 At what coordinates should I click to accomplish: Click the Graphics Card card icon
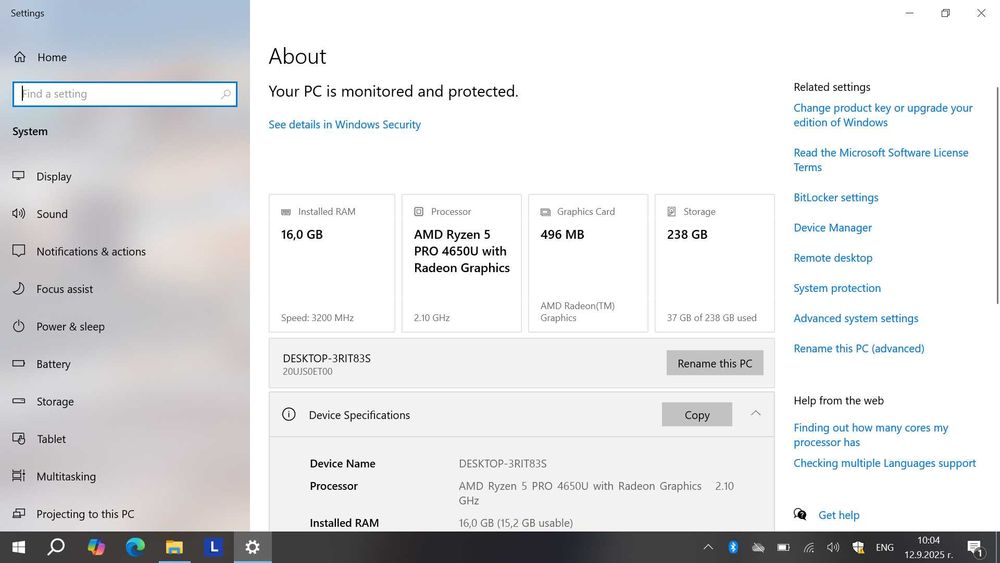[x=545, y=212]
